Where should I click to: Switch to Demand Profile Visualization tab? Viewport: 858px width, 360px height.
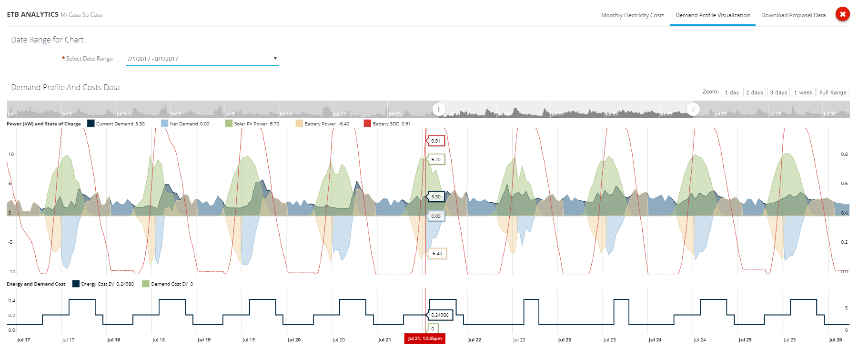(x=712, y=15)
